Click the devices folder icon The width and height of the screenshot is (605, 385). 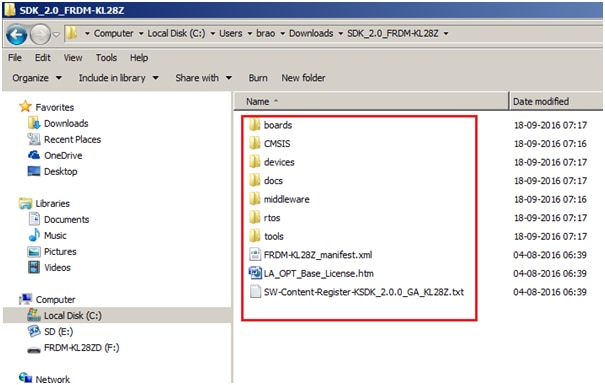point(254,162)
